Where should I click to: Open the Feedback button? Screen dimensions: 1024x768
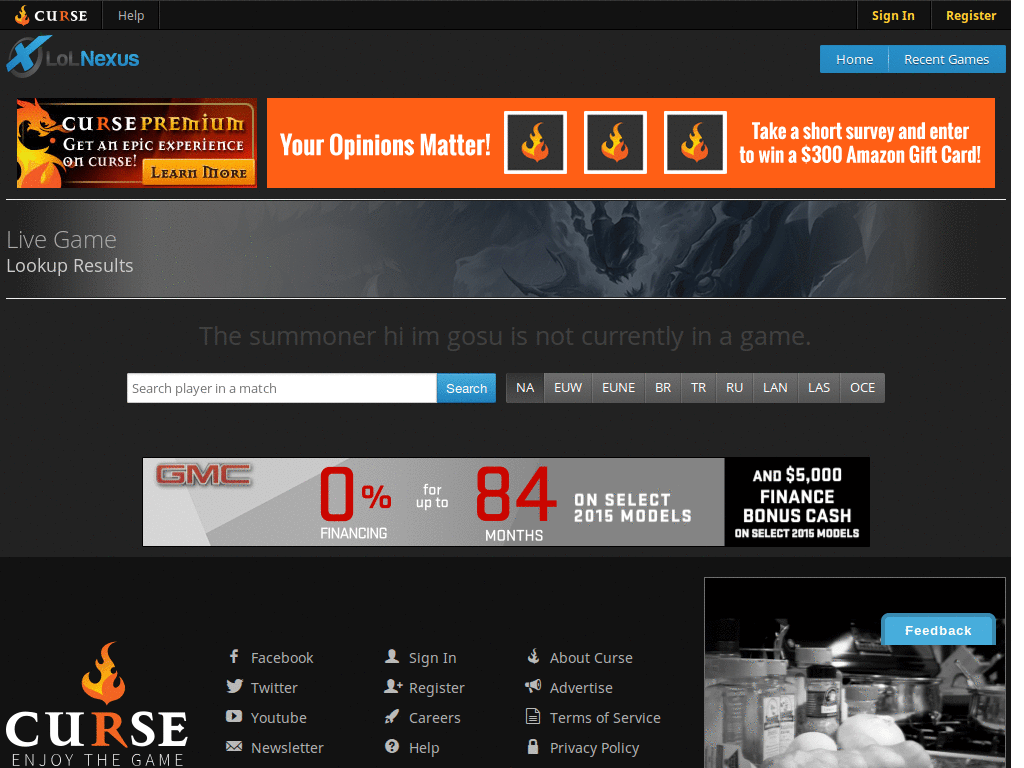[938, 630]
